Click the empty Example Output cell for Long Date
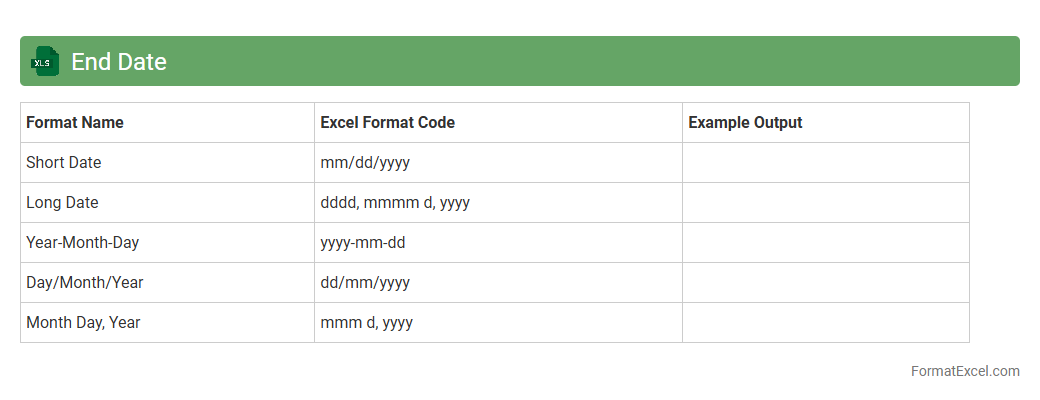Screen dimensions: 1040x400 point(825,203)
